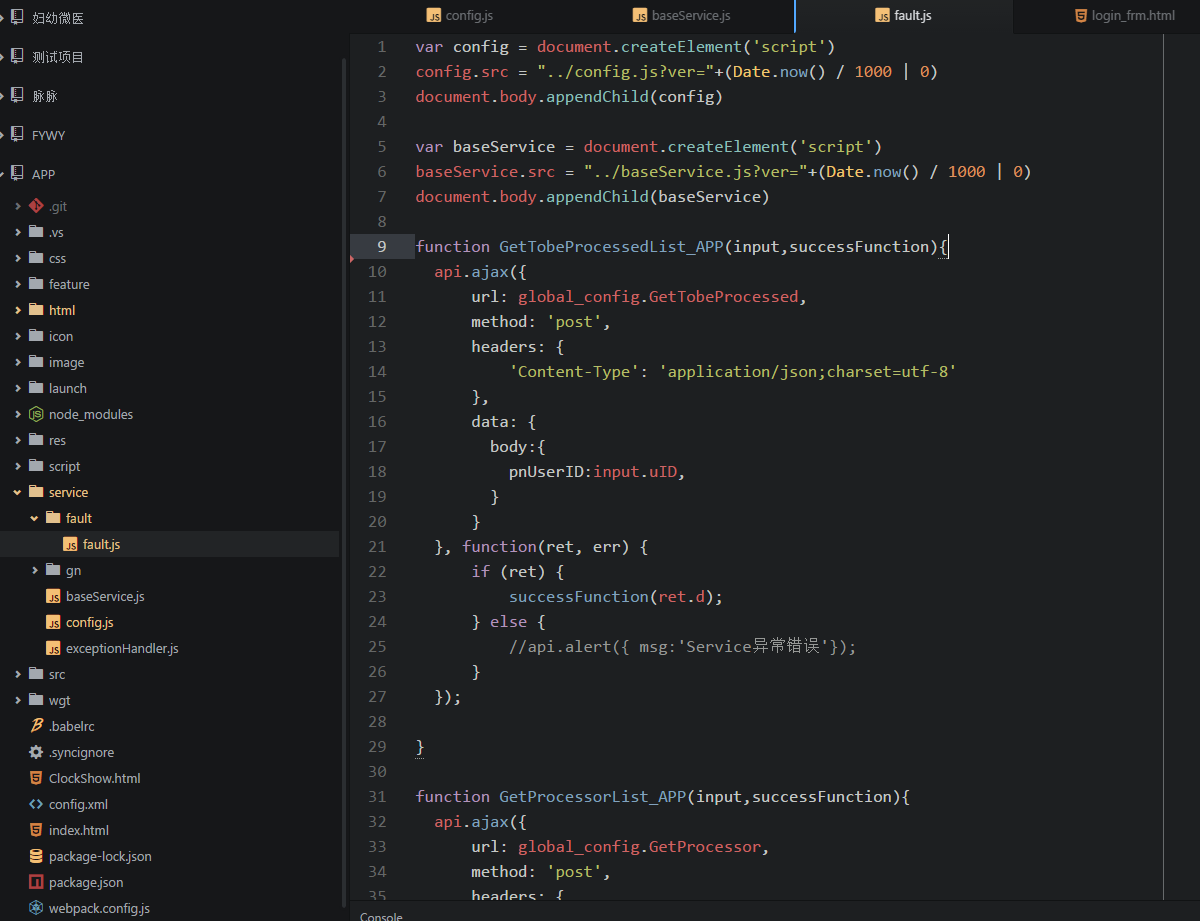Image resolution: width=1200 pixels, height=921 pixels.
Task: Click the 'application/json;charset=utf-8' string
Action: point(808,372)
